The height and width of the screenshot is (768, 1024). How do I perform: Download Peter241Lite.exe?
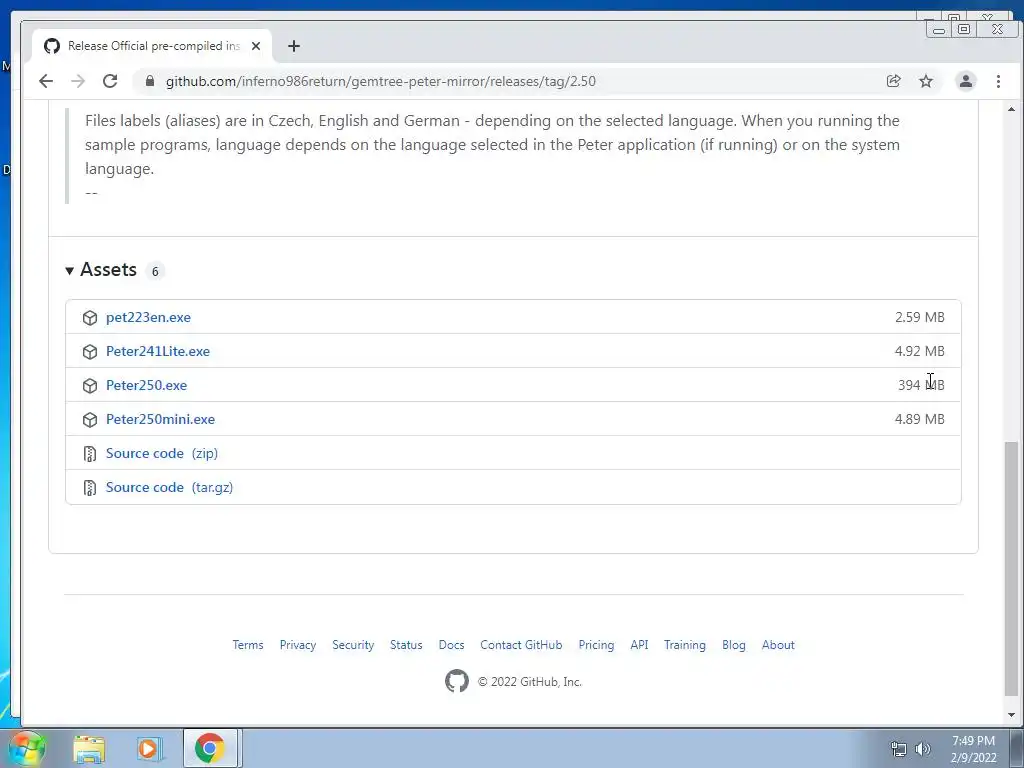pyautogui.click(x=158, y=351)
